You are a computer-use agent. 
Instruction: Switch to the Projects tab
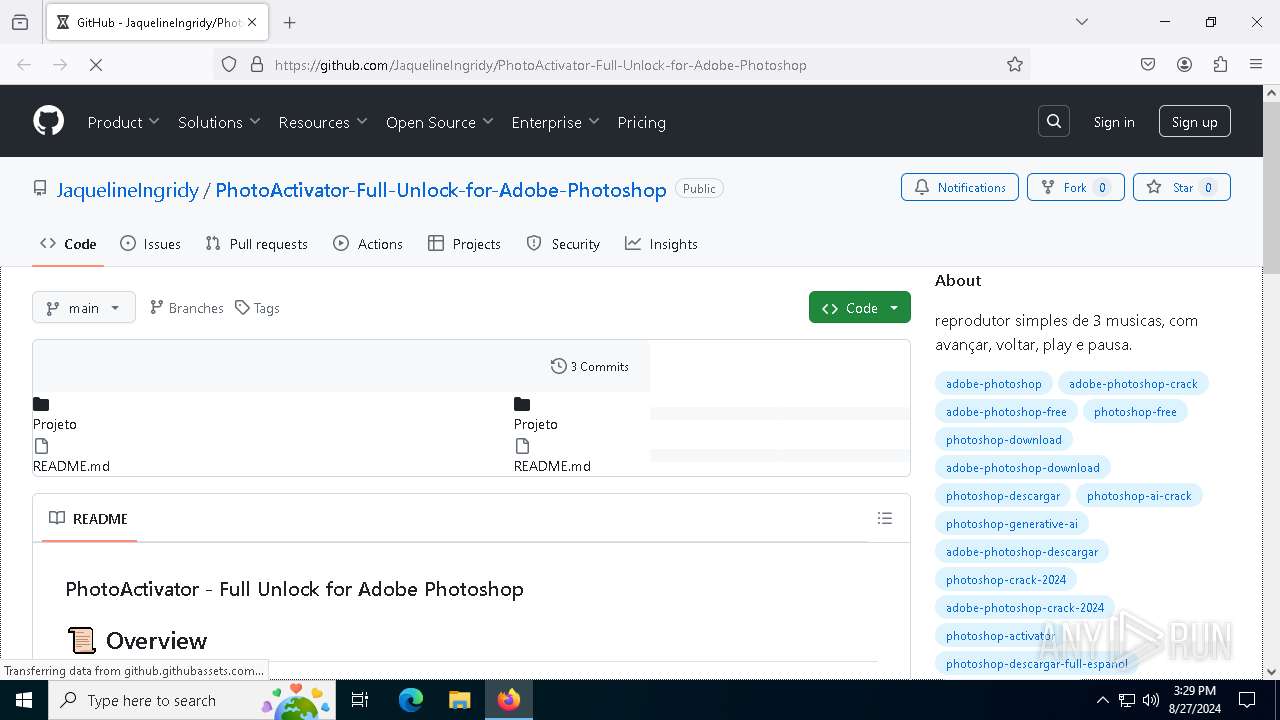pos(464,244)
